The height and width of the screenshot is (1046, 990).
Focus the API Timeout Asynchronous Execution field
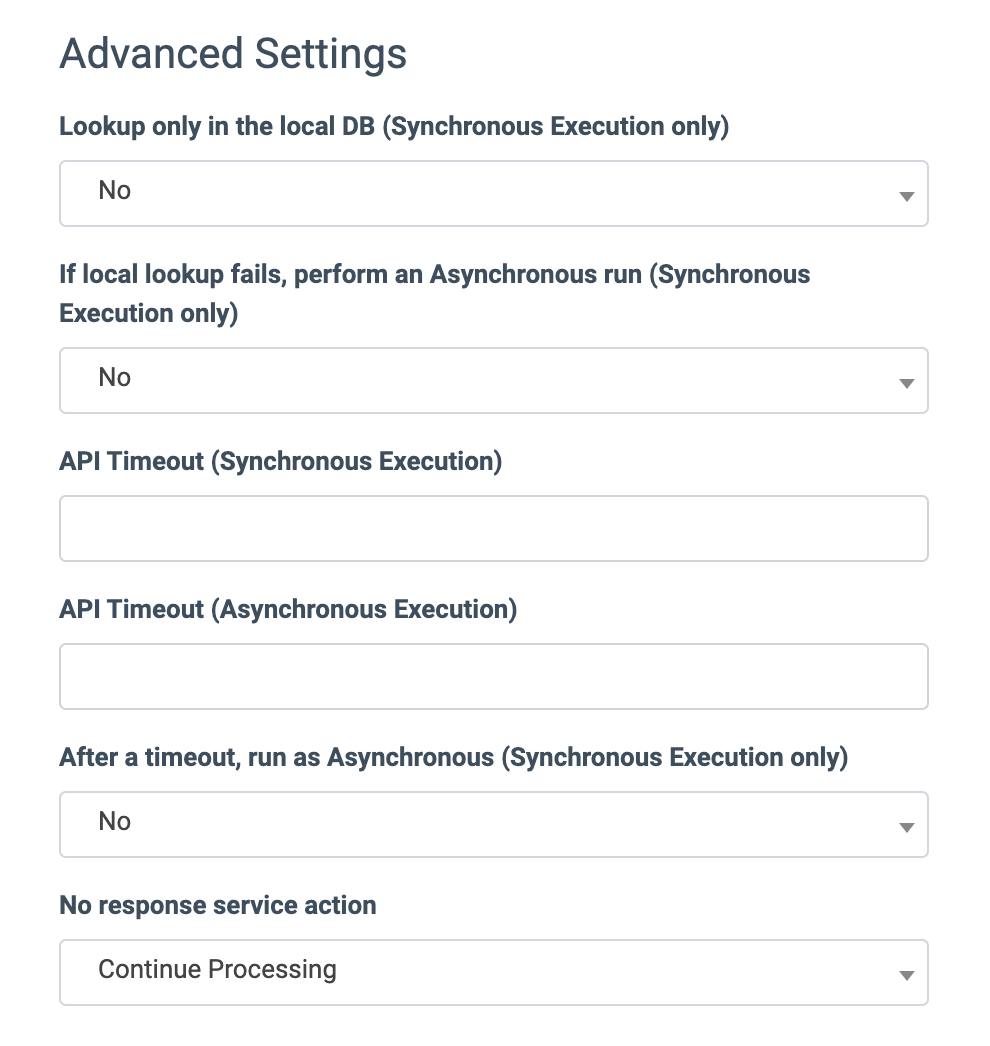[x=494, y=676]
